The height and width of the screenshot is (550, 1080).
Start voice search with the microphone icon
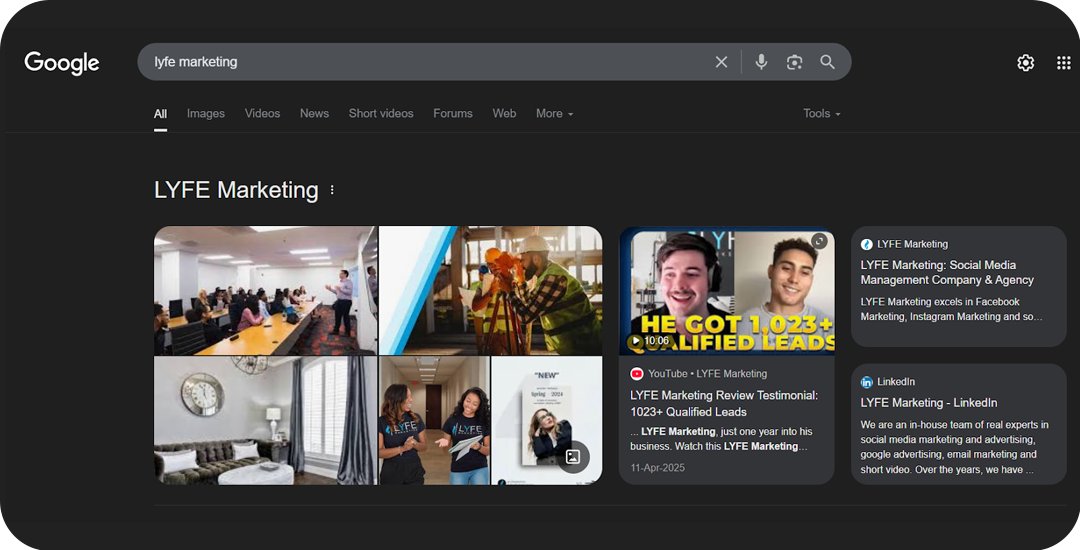(x=761, y=62)
